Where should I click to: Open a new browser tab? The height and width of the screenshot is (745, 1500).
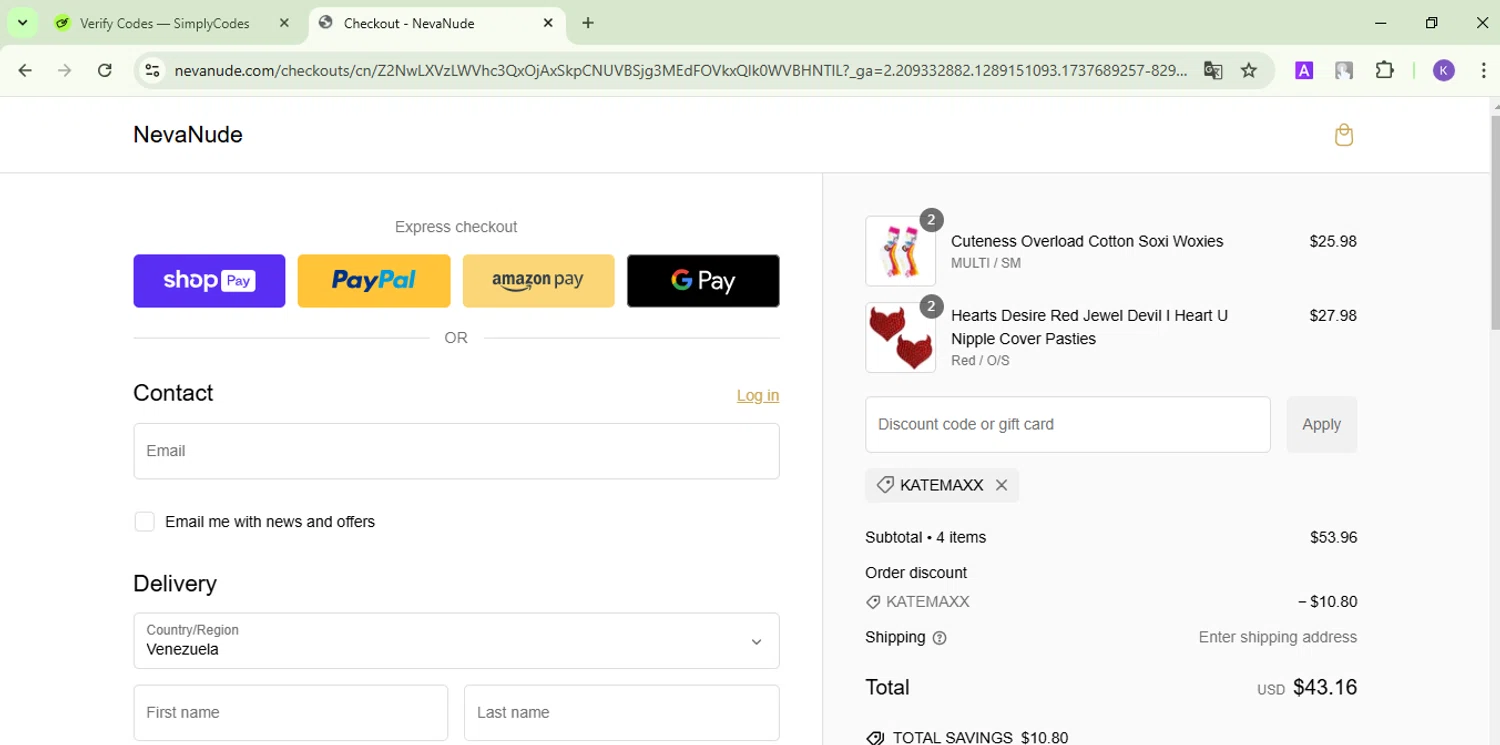click(x=588, y=23)
